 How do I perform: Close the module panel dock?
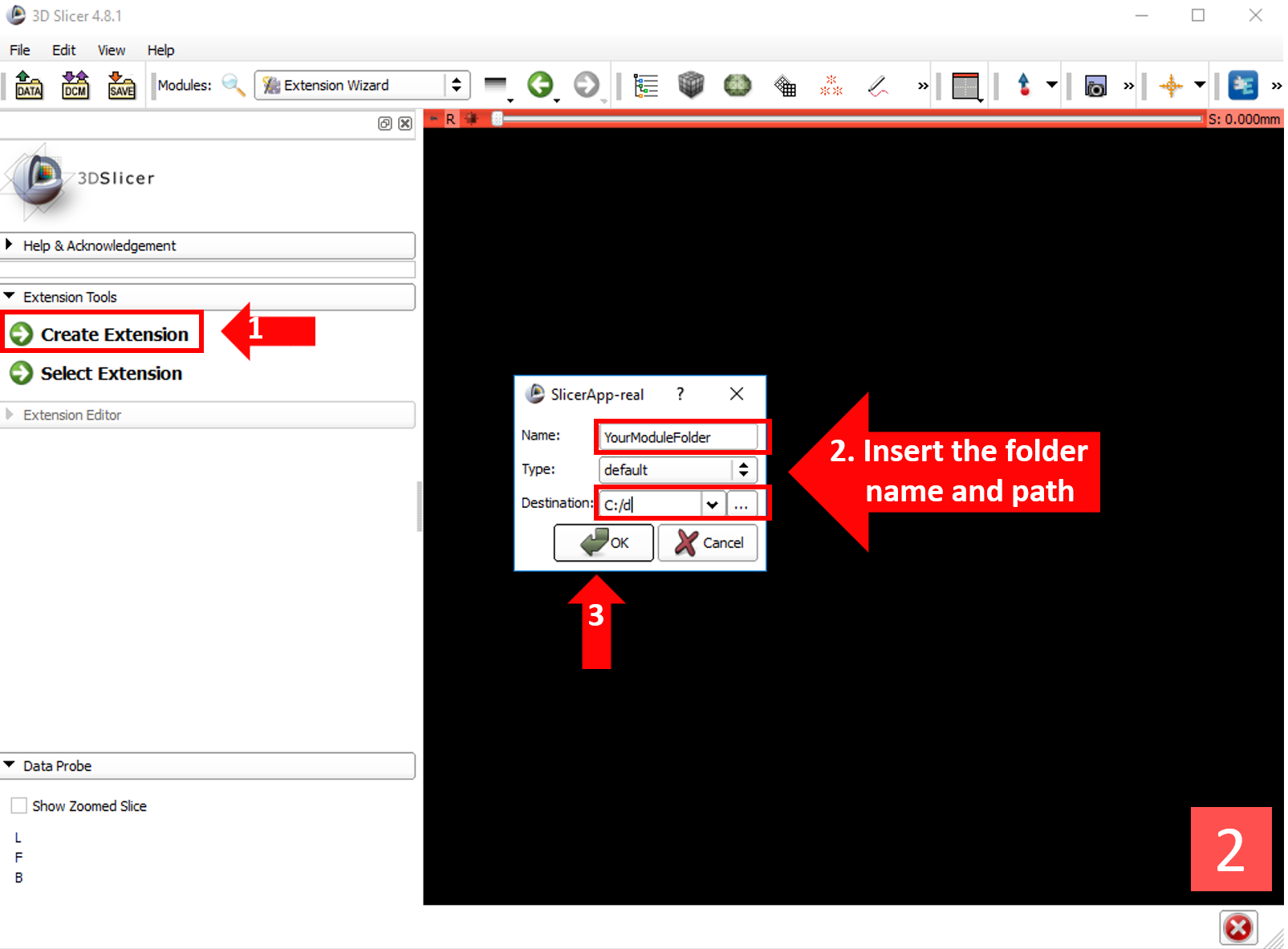click(405, 124)
